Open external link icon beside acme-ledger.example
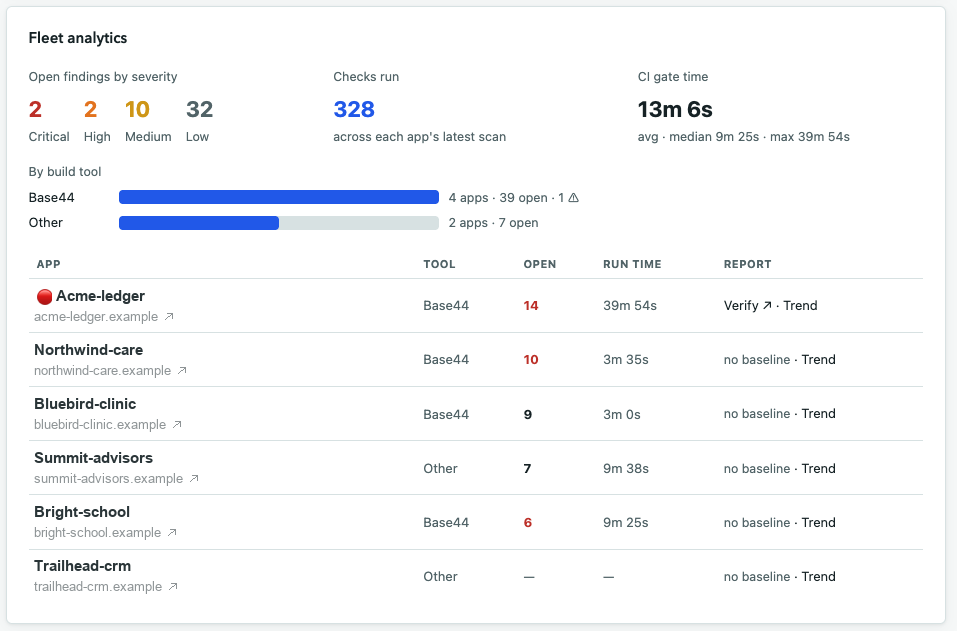 tap(169, 317)
